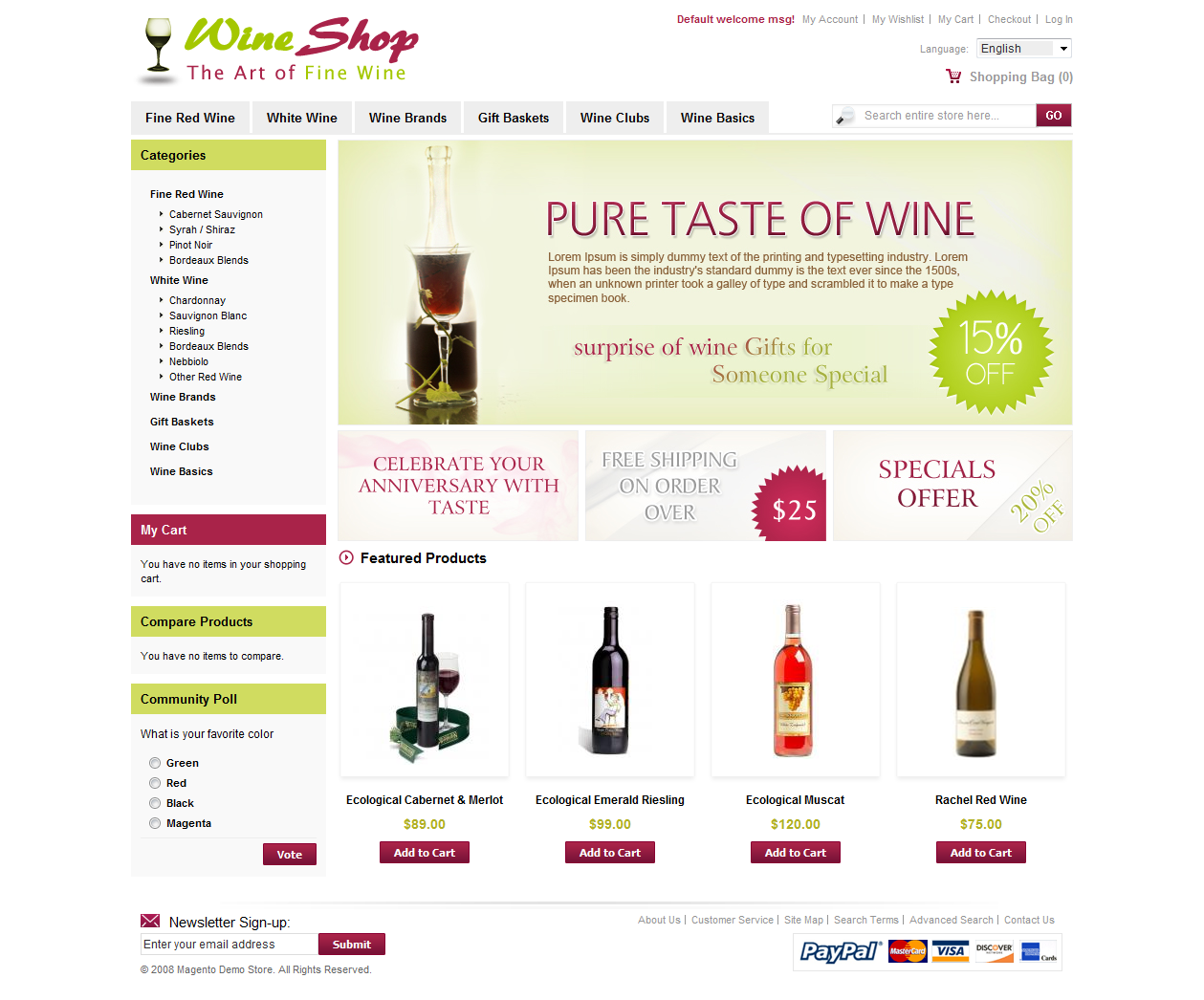1204x1000 pixels.
Task: Expand the Cabernet Sauvignon category item
Action: coord(216,214)
